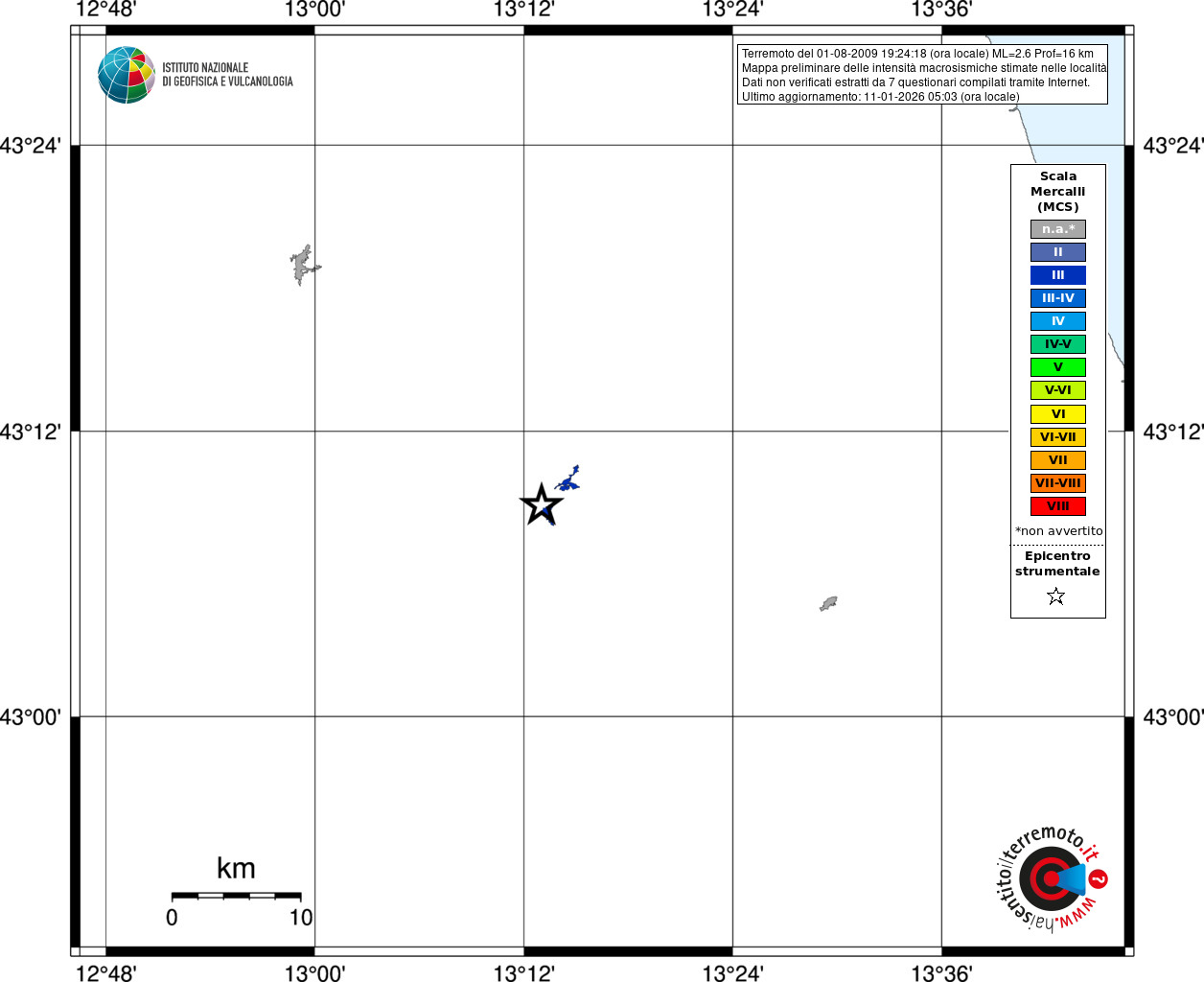
Task: Click right axis label 43°12'
Action: (1173, 432)
